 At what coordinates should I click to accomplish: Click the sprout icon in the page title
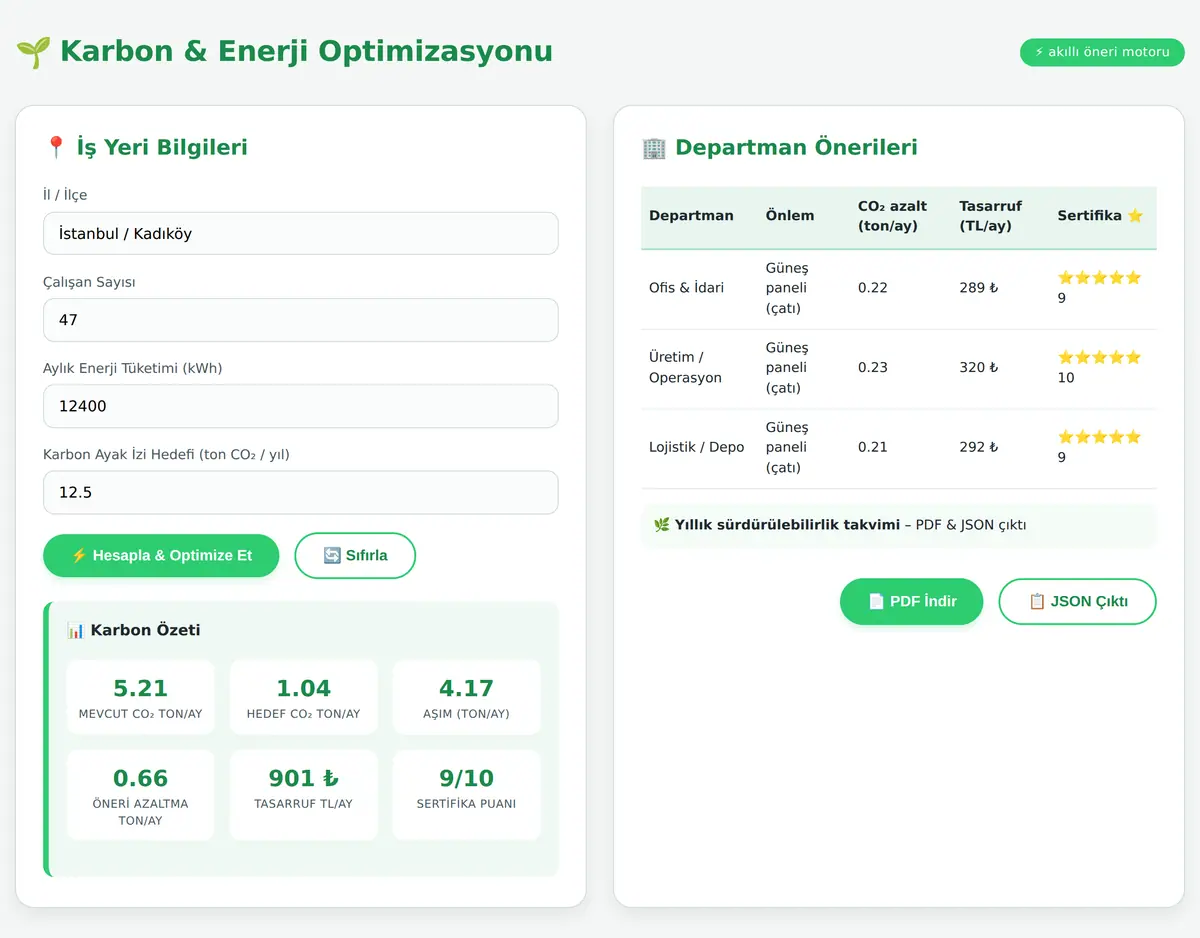coord(33,52)
